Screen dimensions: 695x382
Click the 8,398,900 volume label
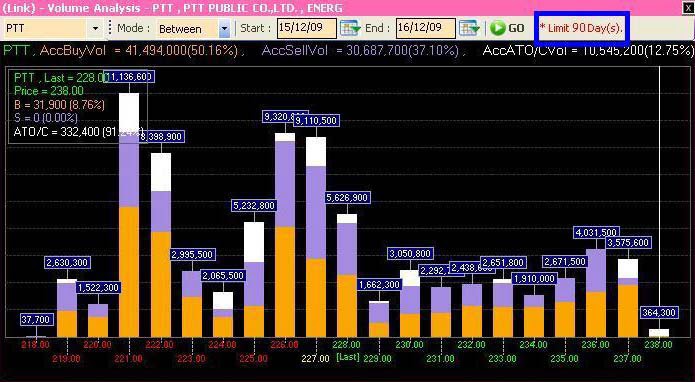click(x=161, y=136)
